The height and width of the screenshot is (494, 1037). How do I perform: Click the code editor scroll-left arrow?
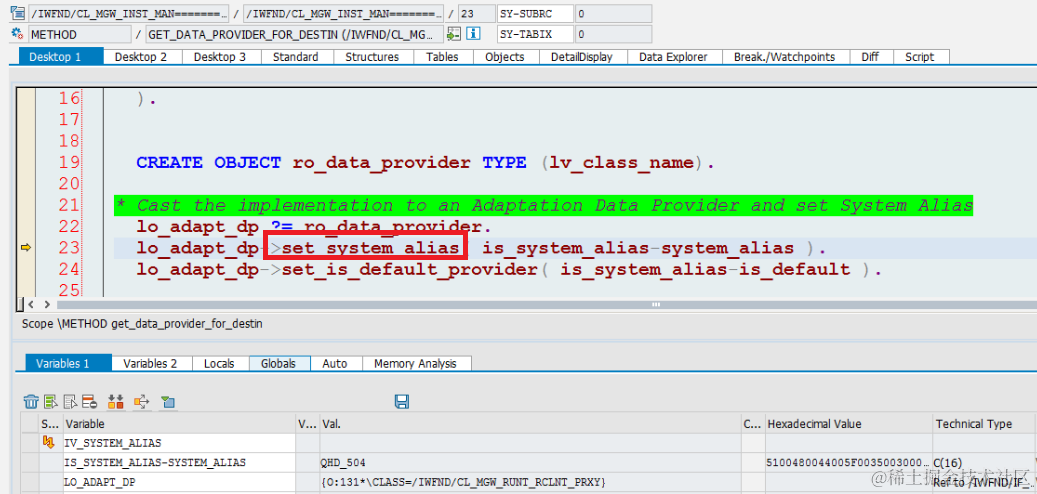31,305
